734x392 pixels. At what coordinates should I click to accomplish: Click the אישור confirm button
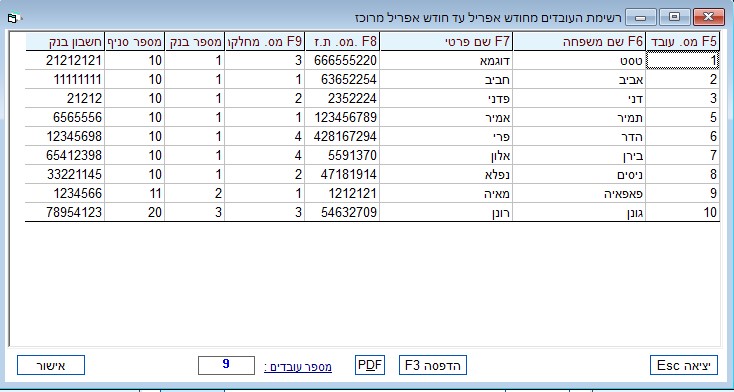point(51,365)
